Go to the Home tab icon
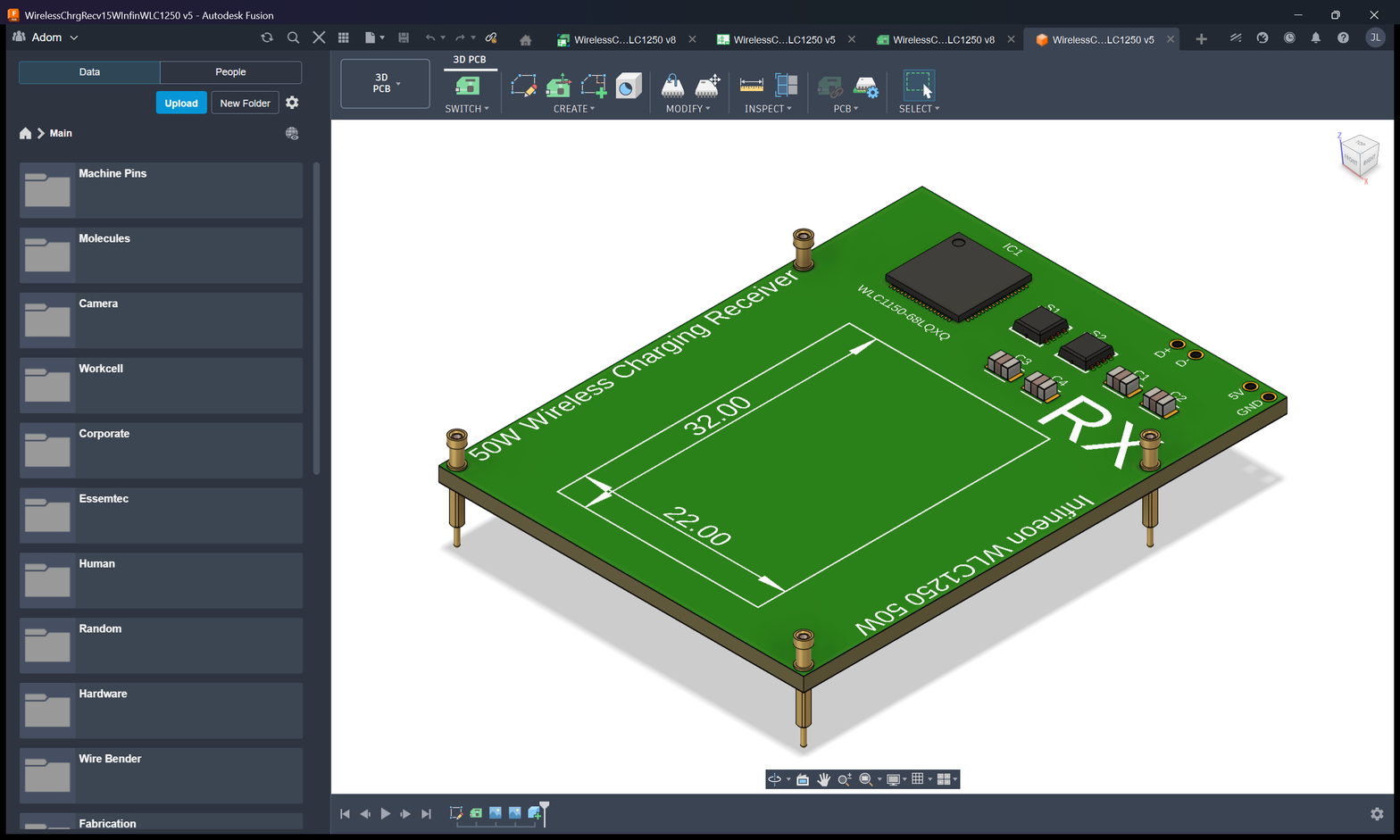The height and width of the screenshot is (840, 1400). (x=525, y=39)
